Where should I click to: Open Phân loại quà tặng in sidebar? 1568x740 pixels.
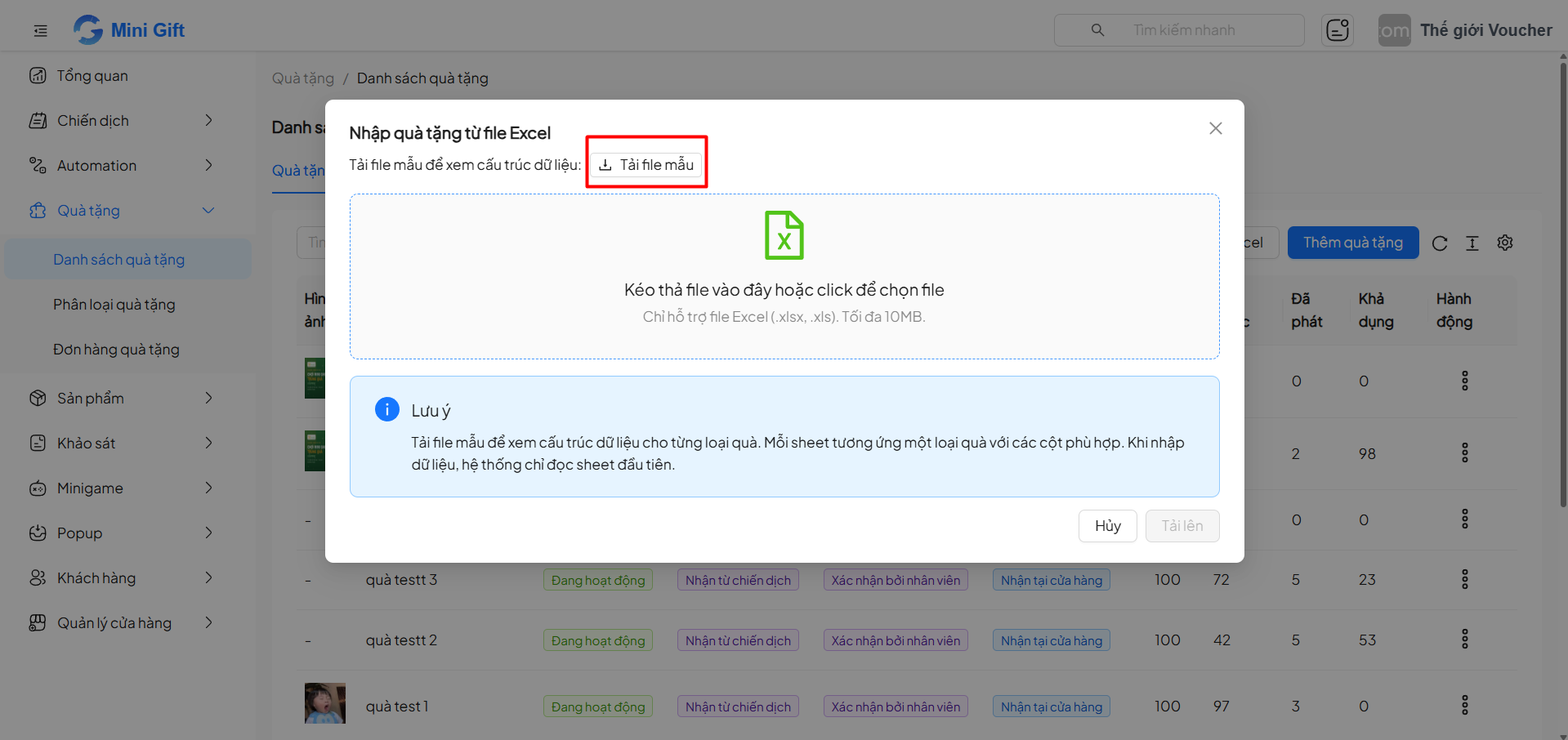pyautogui.click(x=128, y=305)
